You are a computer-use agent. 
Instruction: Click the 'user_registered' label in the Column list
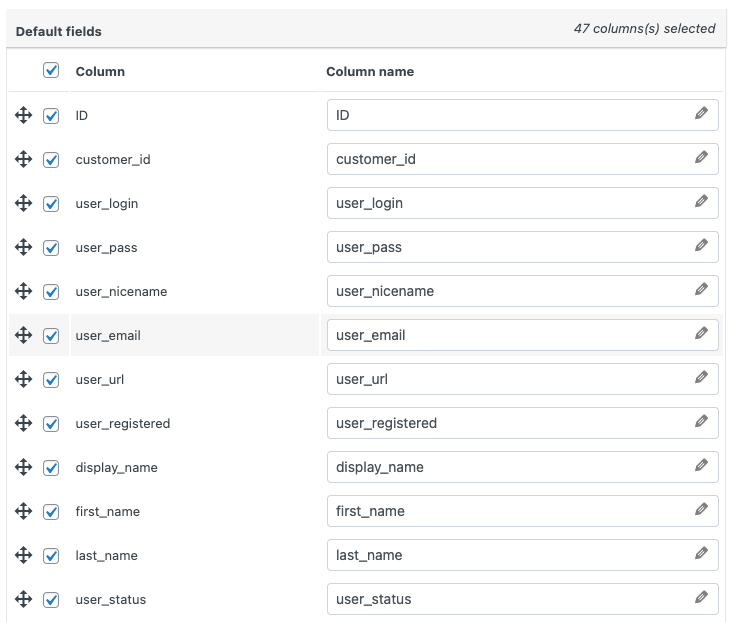click(x=123, y=423)
